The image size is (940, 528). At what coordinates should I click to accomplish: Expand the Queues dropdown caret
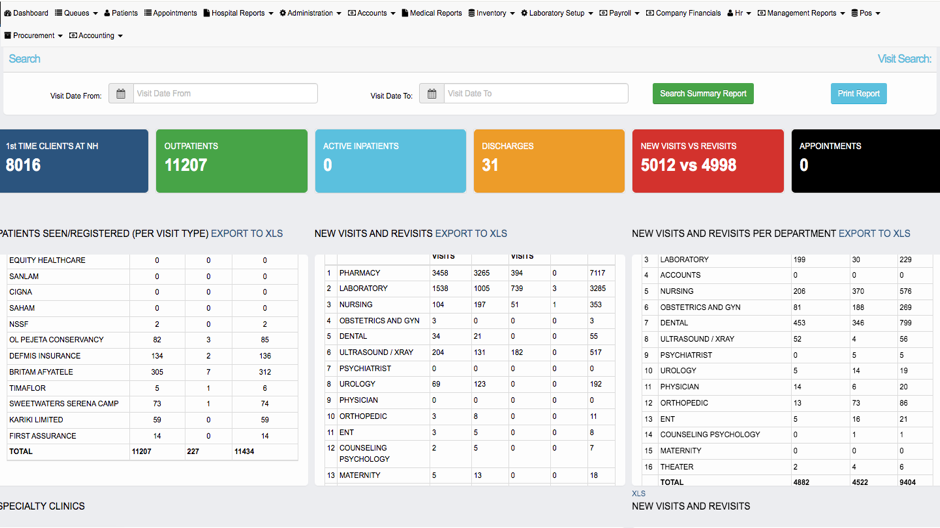point(95,14)
